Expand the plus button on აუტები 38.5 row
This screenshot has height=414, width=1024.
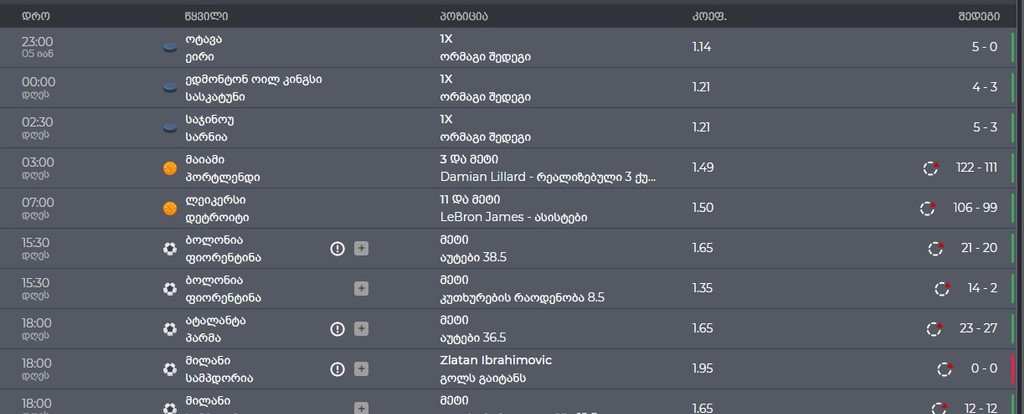pos(361,248)
